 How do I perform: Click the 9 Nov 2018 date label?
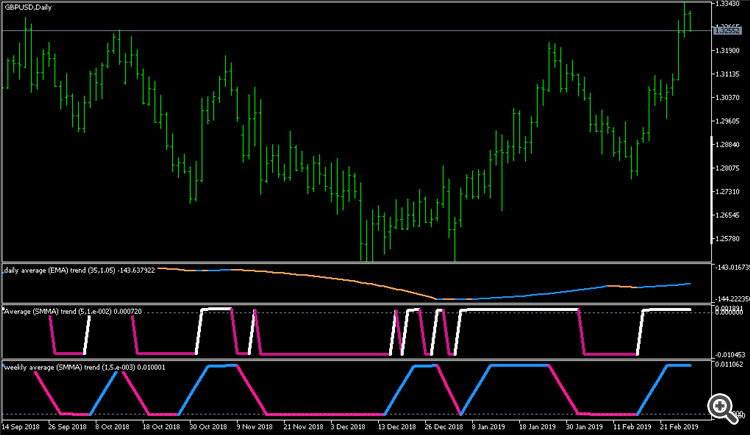(254, 426)
